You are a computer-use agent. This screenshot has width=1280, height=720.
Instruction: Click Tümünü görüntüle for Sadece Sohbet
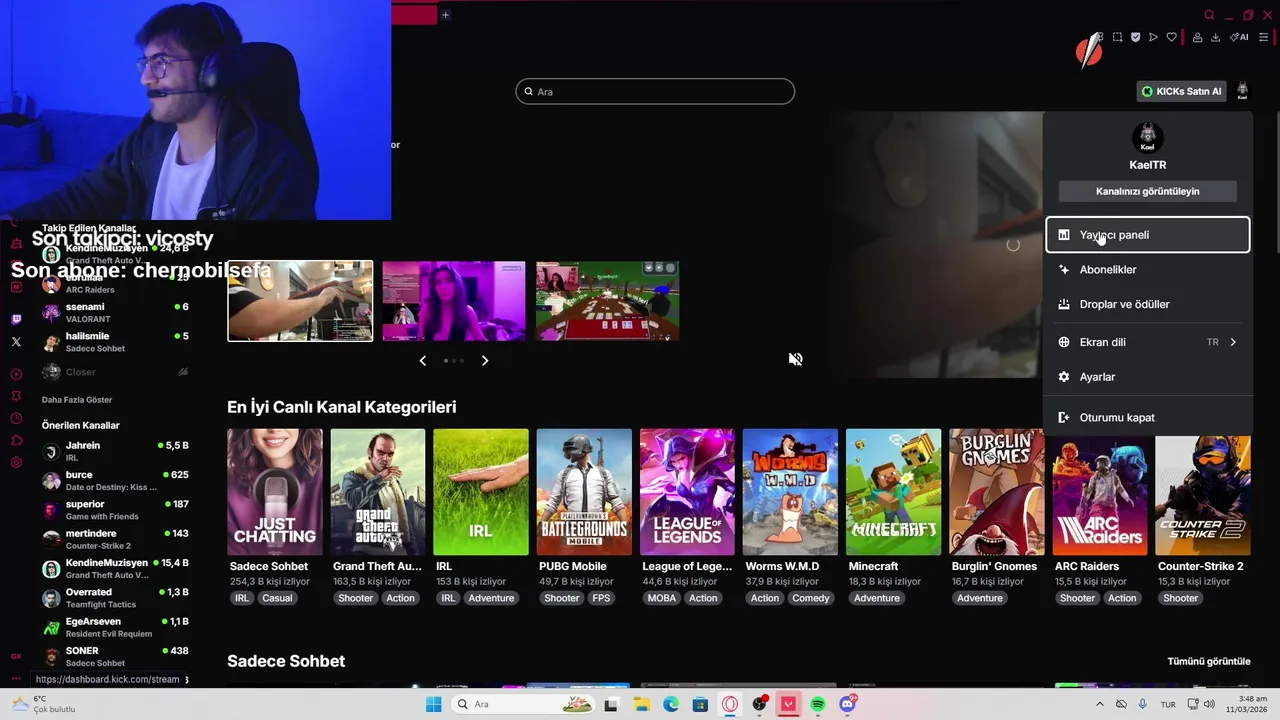pos(1209,661)
